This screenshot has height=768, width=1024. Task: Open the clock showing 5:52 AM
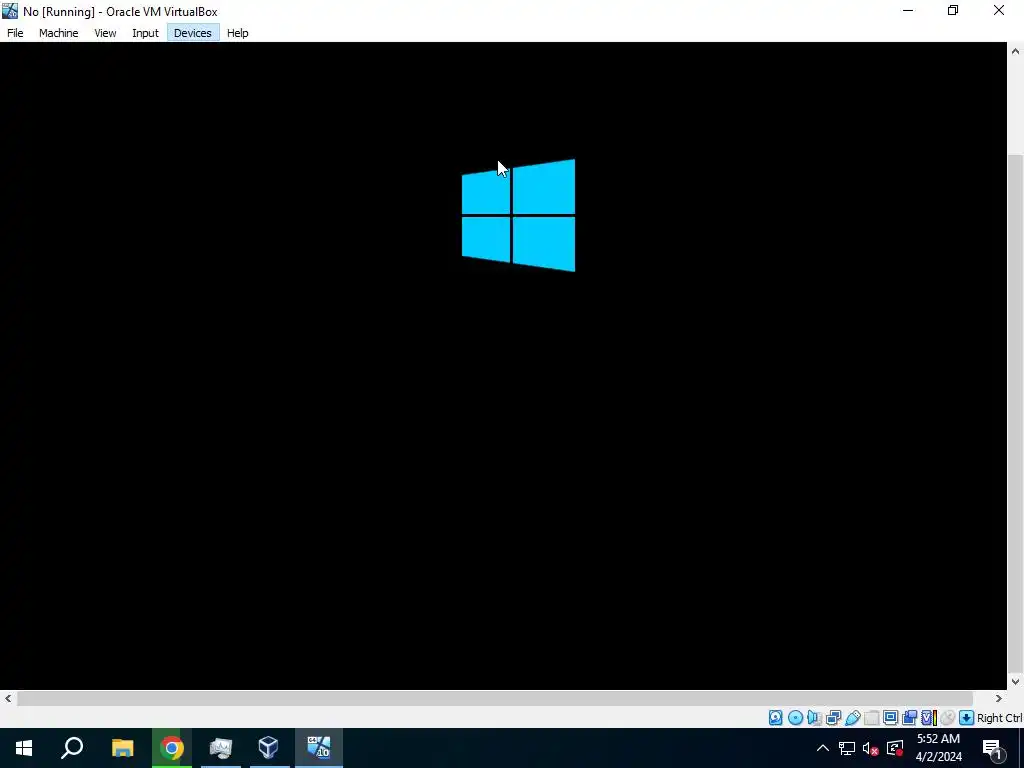click(x=938, y=748)
